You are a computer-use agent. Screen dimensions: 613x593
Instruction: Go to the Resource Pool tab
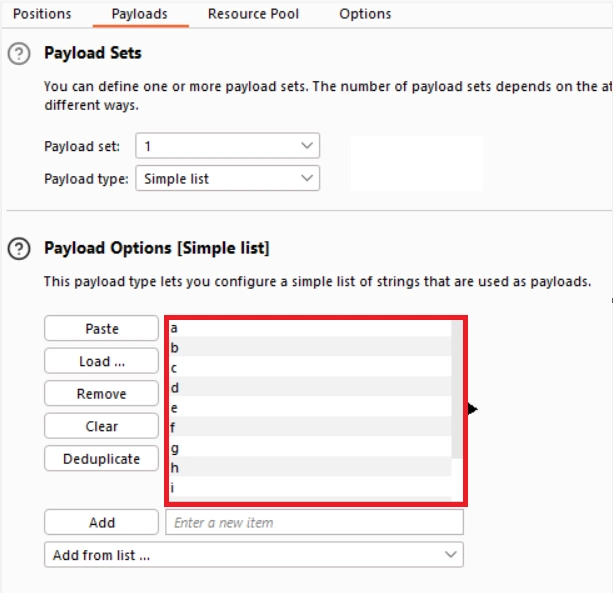[253, 14]
